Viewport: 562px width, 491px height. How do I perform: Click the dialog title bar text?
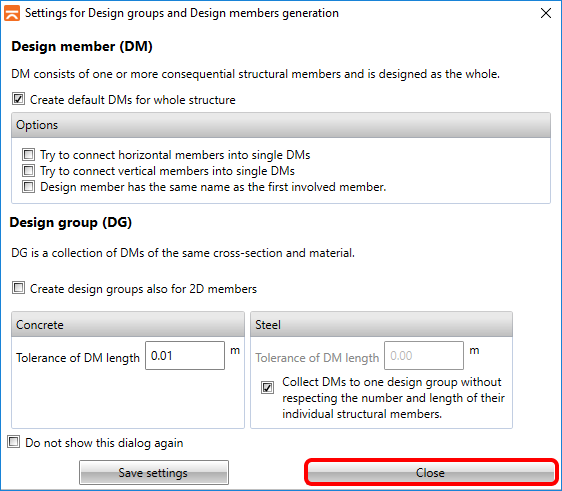(x=182, y=13)
